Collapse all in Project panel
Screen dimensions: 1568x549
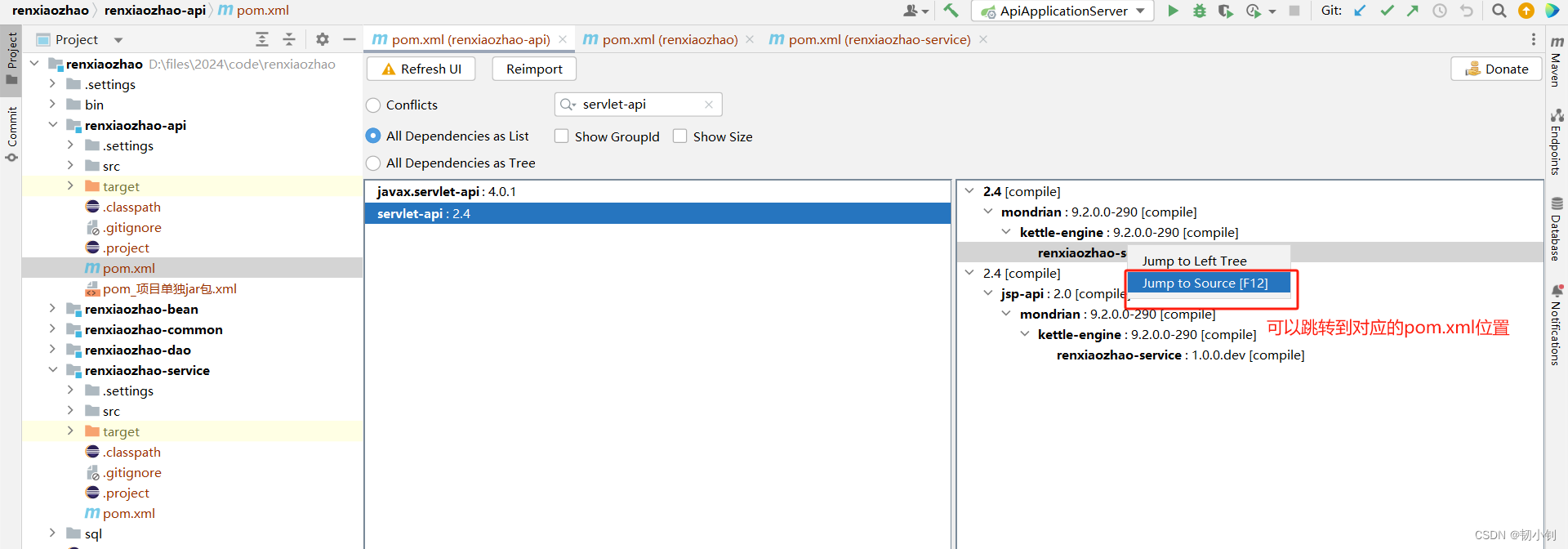tap(289, 39)
